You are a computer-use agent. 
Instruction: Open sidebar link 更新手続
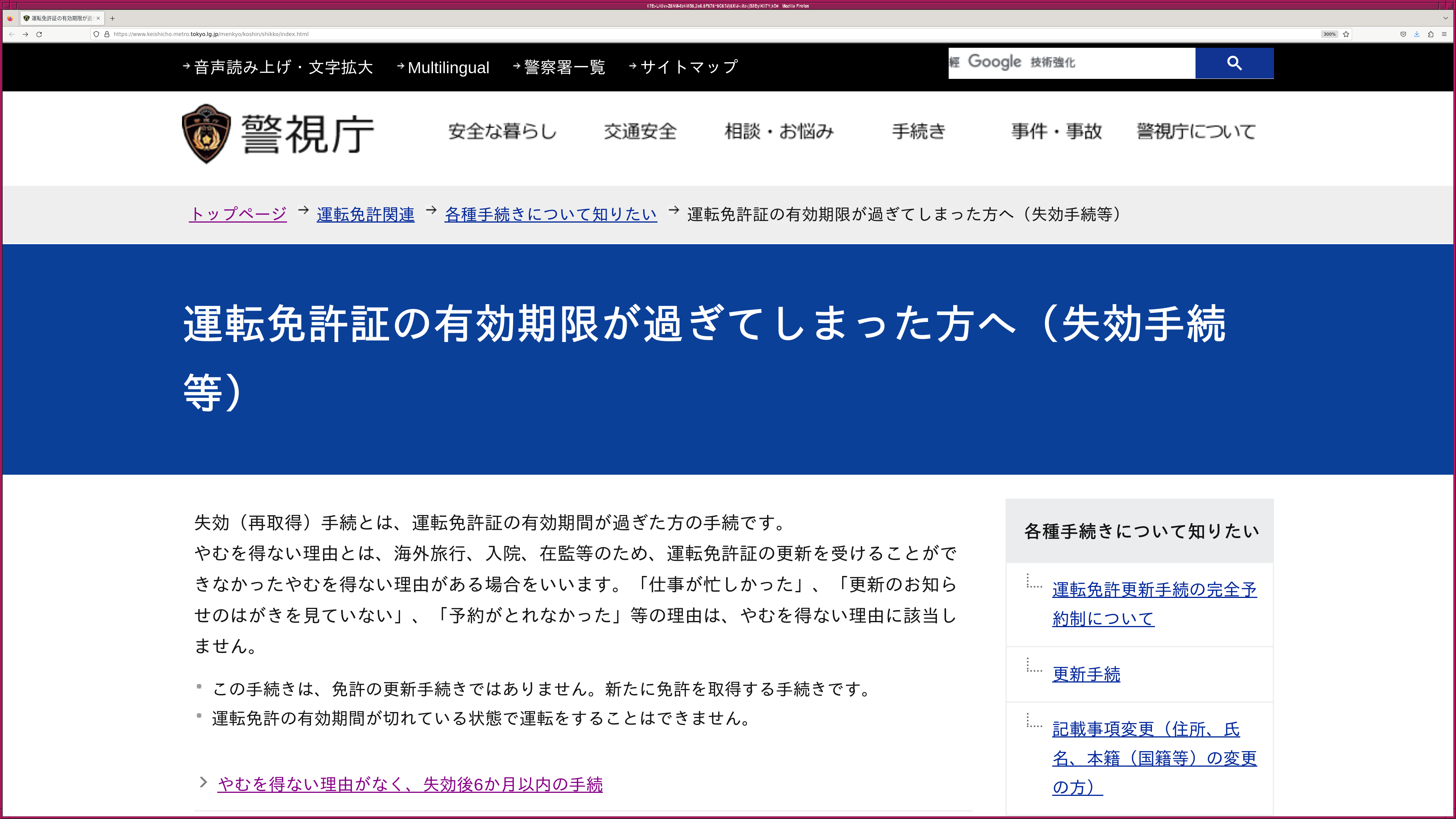point(1086,674)
